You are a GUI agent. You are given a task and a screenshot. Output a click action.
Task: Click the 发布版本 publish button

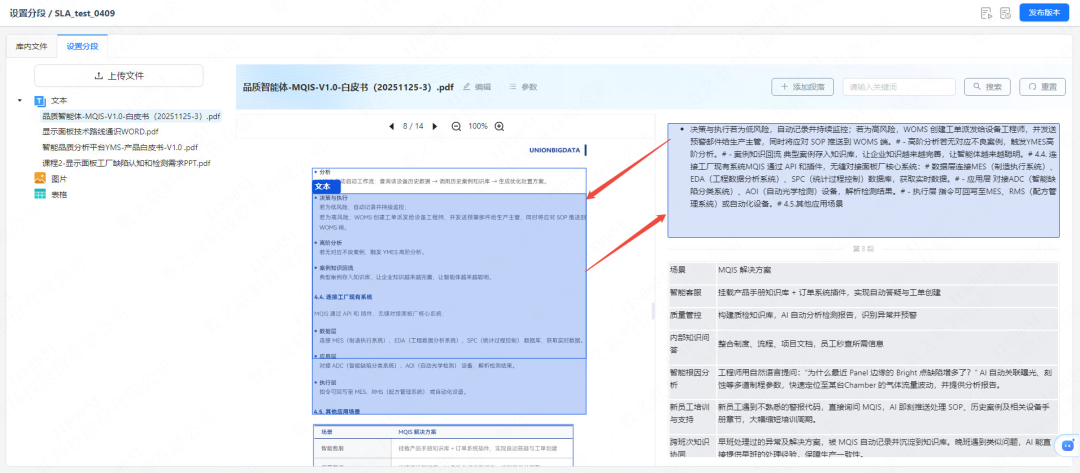(x=1043, y=12)
